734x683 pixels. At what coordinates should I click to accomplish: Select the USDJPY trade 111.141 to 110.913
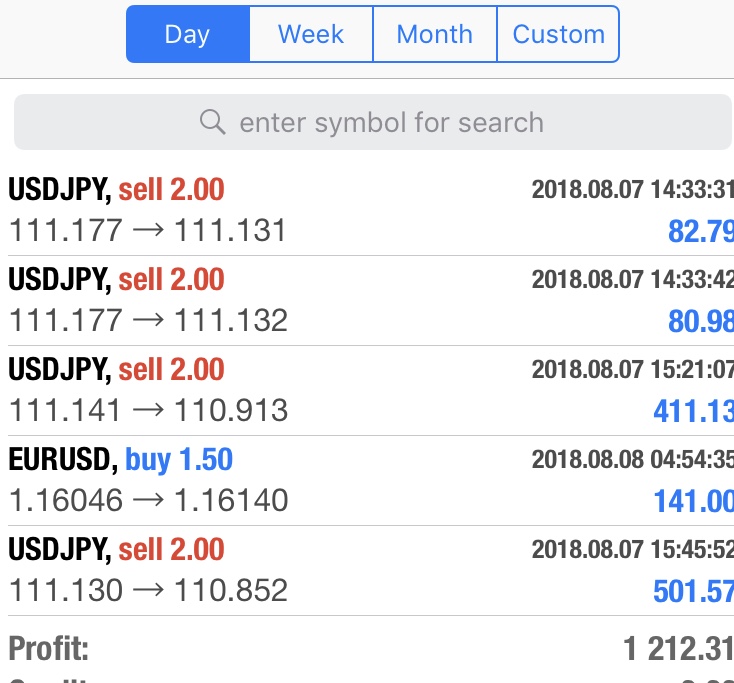tap(367, 390)
